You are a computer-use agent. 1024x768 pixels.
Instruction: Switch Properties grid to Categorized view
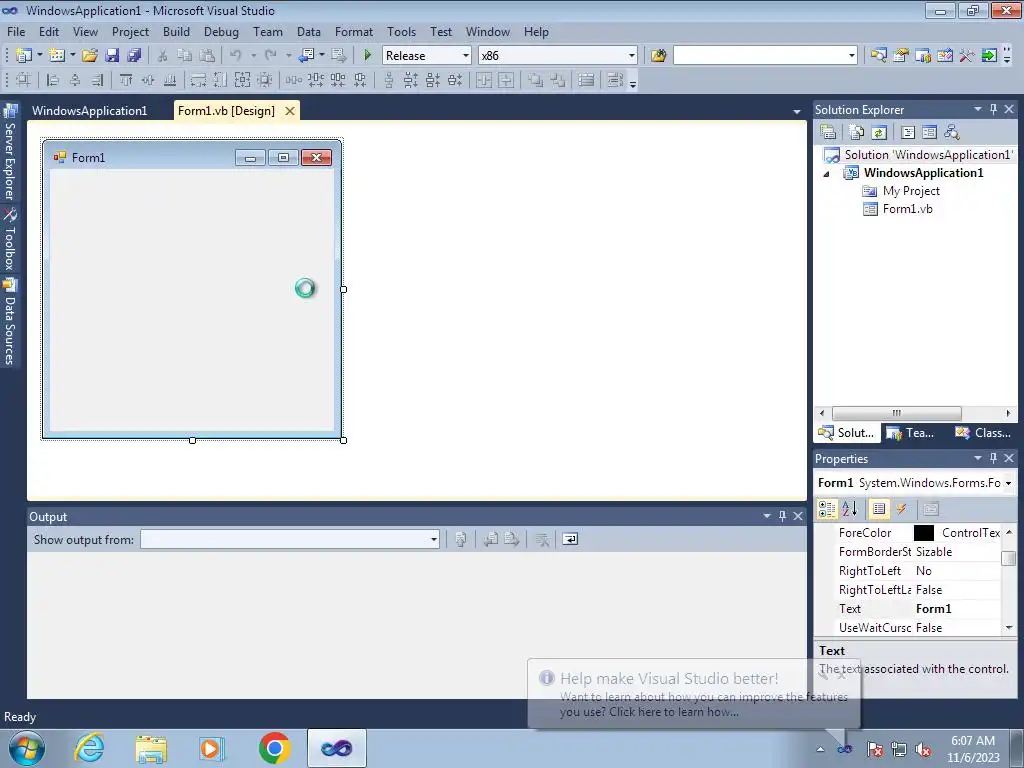coord(827,509)
